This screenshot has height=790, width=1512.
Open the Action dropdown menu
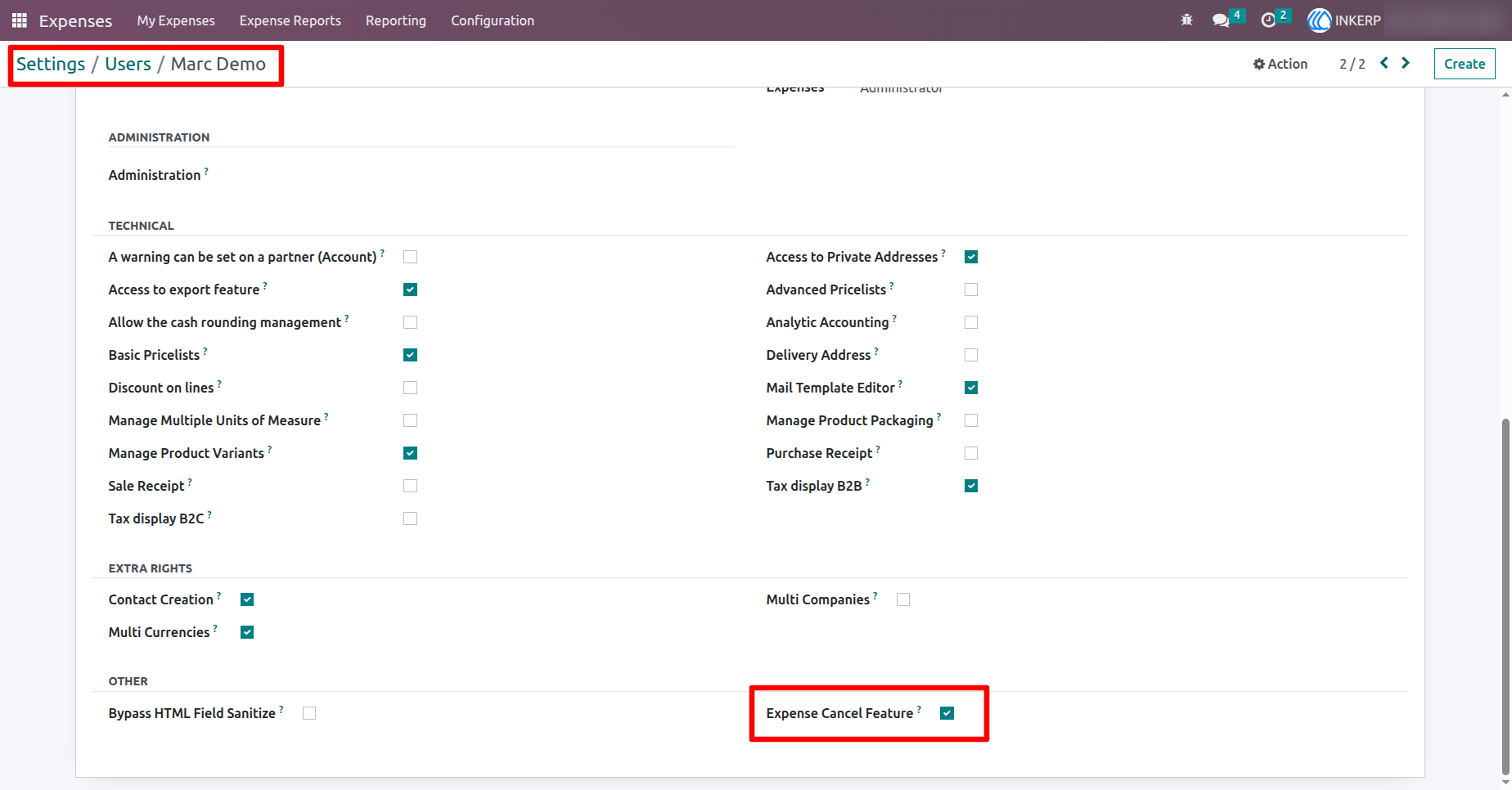tap(1280, 64)
